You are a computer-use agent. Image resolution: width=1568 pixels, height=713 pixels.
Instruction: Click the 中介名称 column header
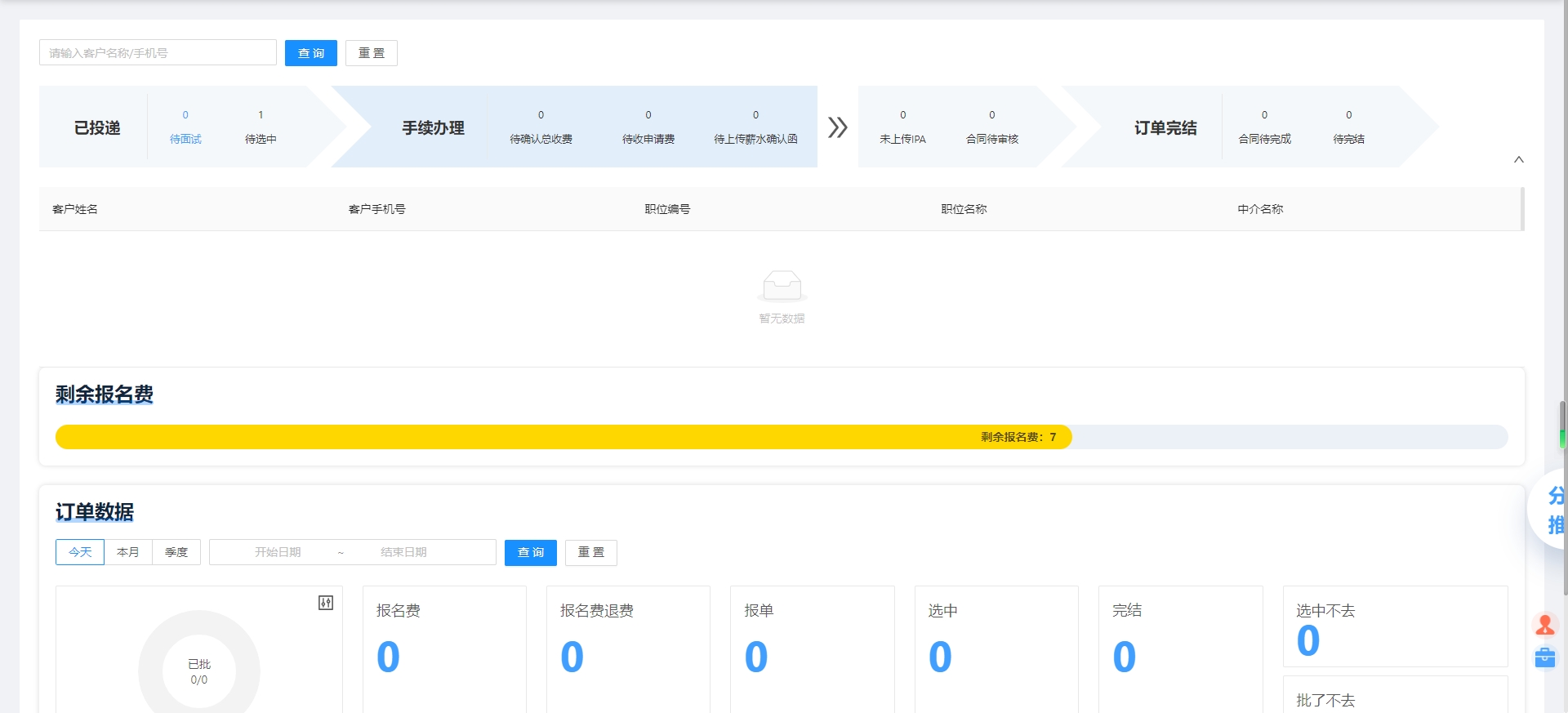tap(1260, 209)
